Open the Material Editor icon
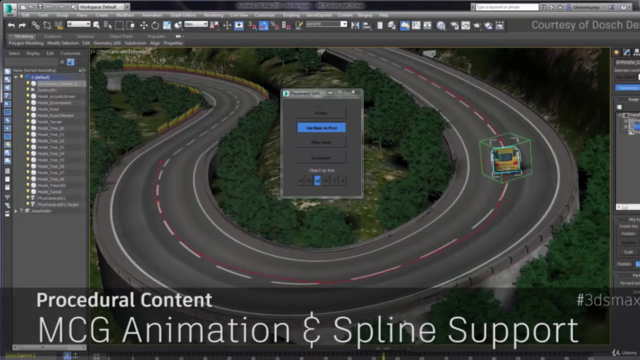 pyautogui.click(x=441, y=26)
